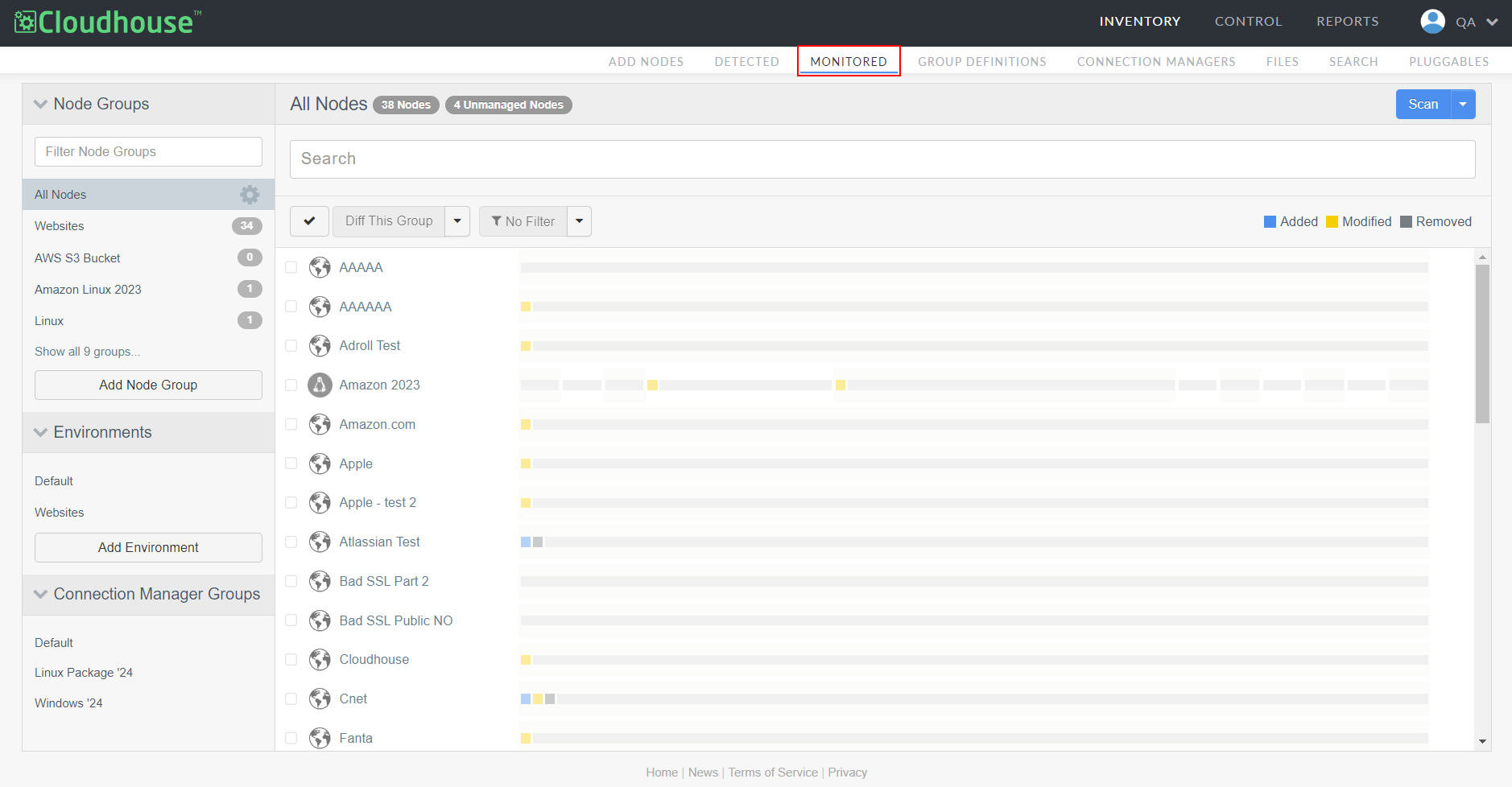The width and height of the screenshot is (1512, 787).
Task: Click Add Node Group button
Action: pos(148,385)
